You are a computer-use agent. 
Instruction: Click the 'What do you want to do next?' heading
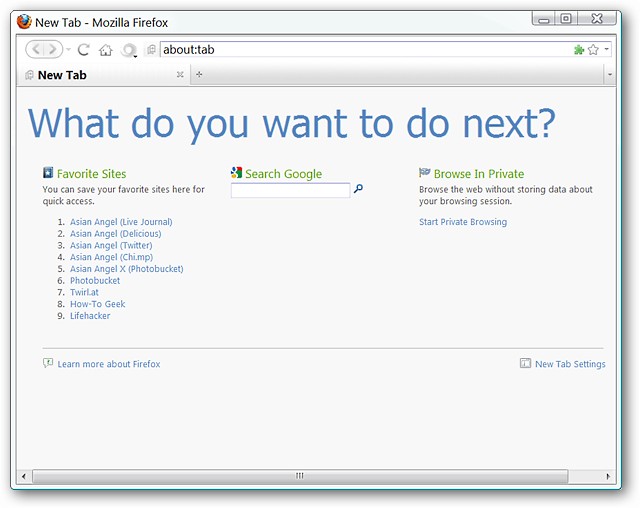click(291, 124)
